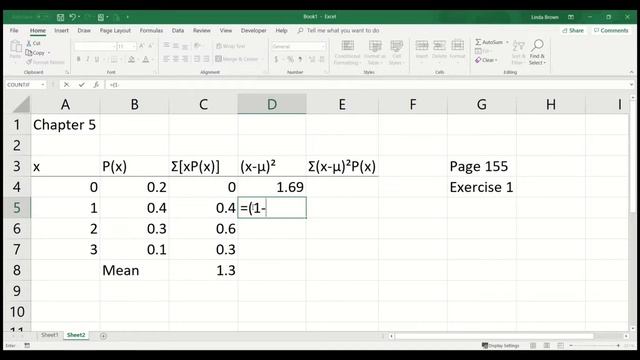
Task: Click Increase Font Size icon
Action: [142, 46]
